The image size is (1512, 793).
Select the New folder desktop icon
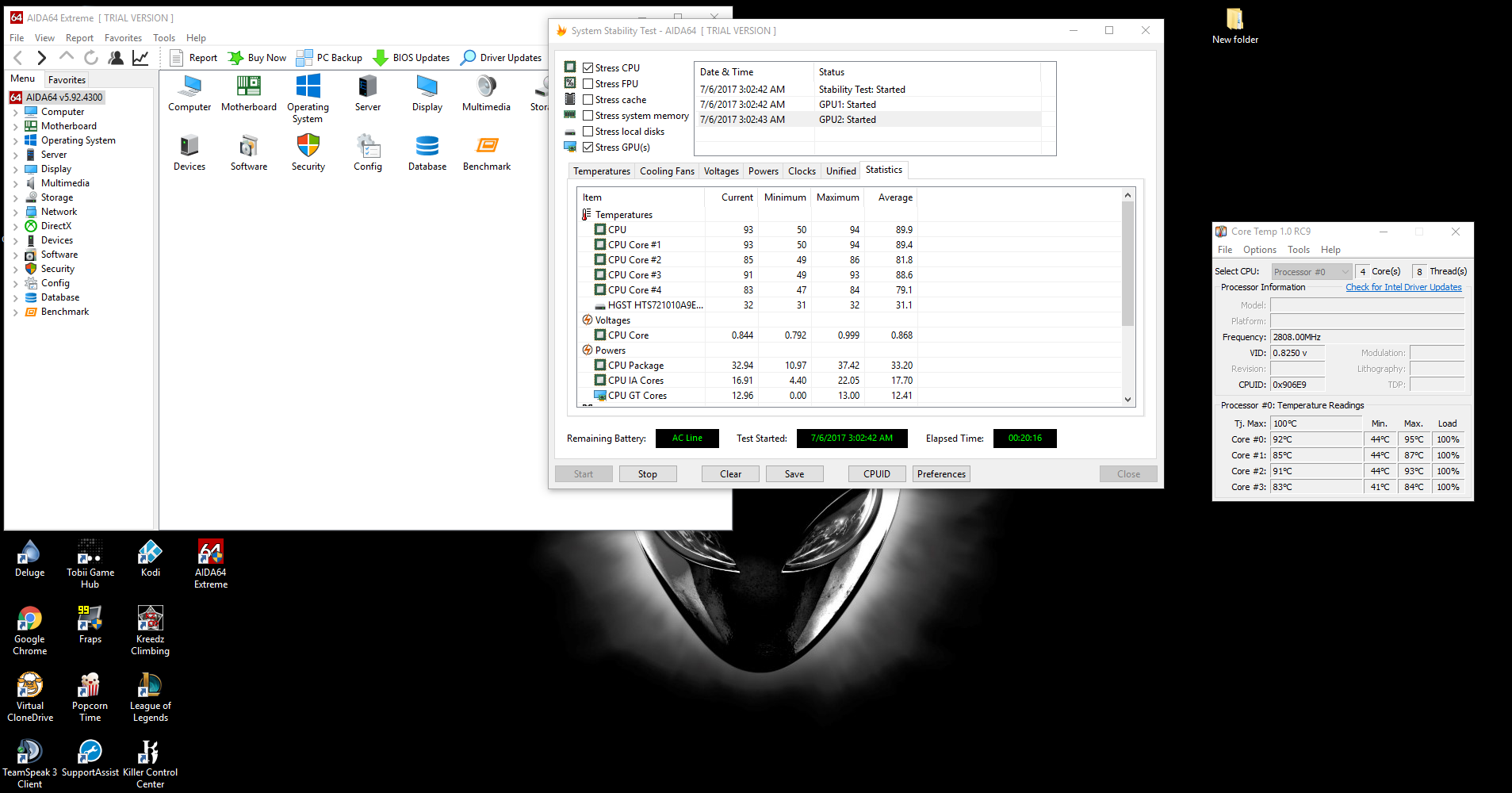click(1235, 26)
